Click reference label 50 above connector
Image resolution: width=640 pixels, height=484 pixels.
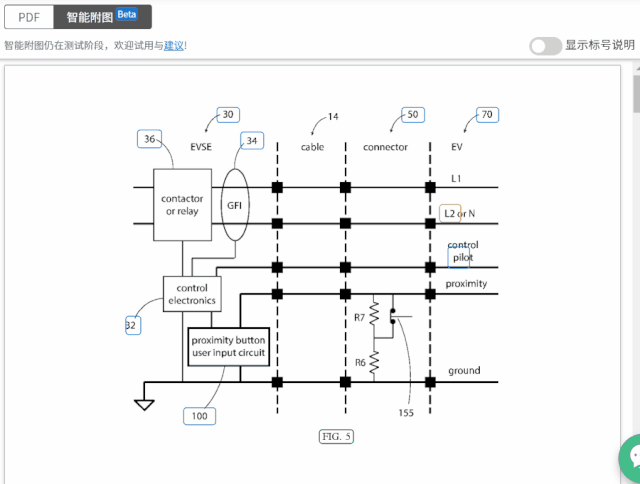coord(413,115)
